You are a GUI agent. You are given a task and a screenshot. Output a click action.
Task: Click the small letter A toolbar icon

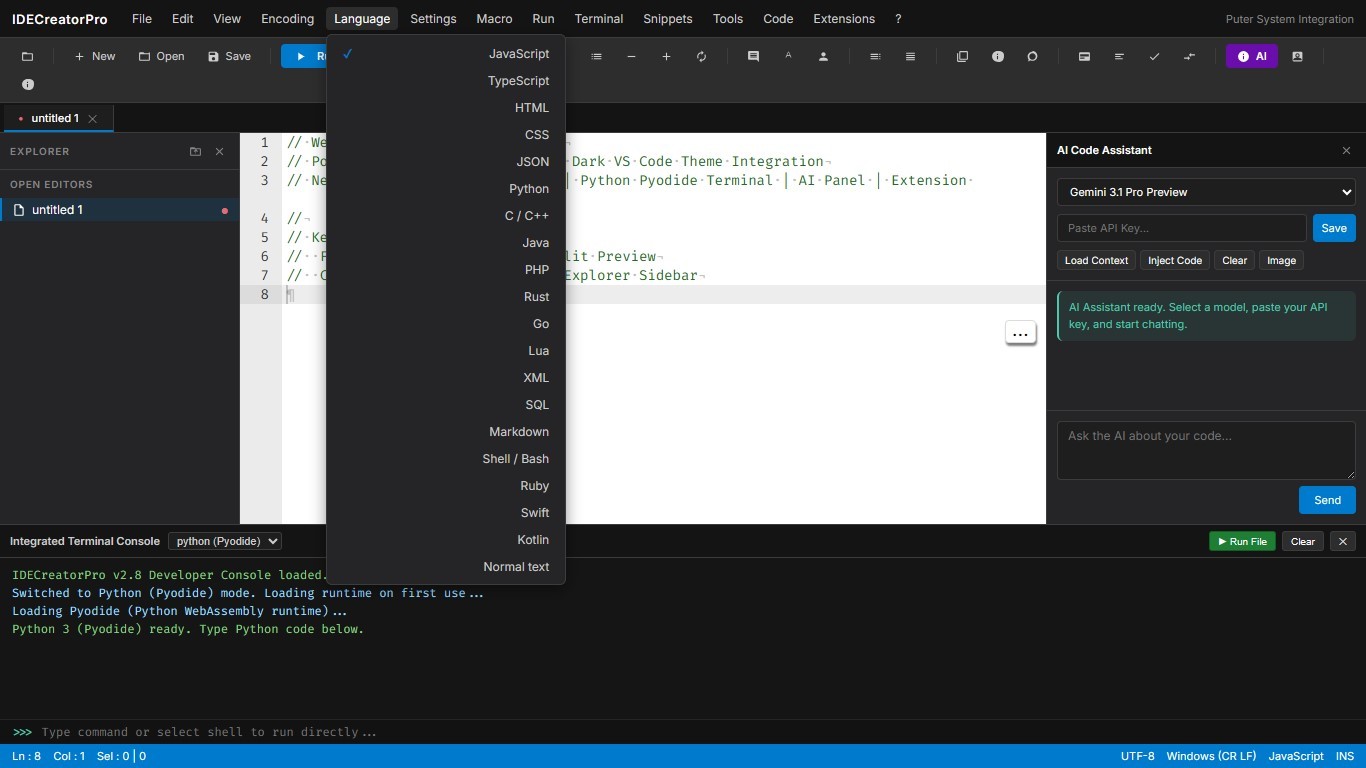coord(788,57)
